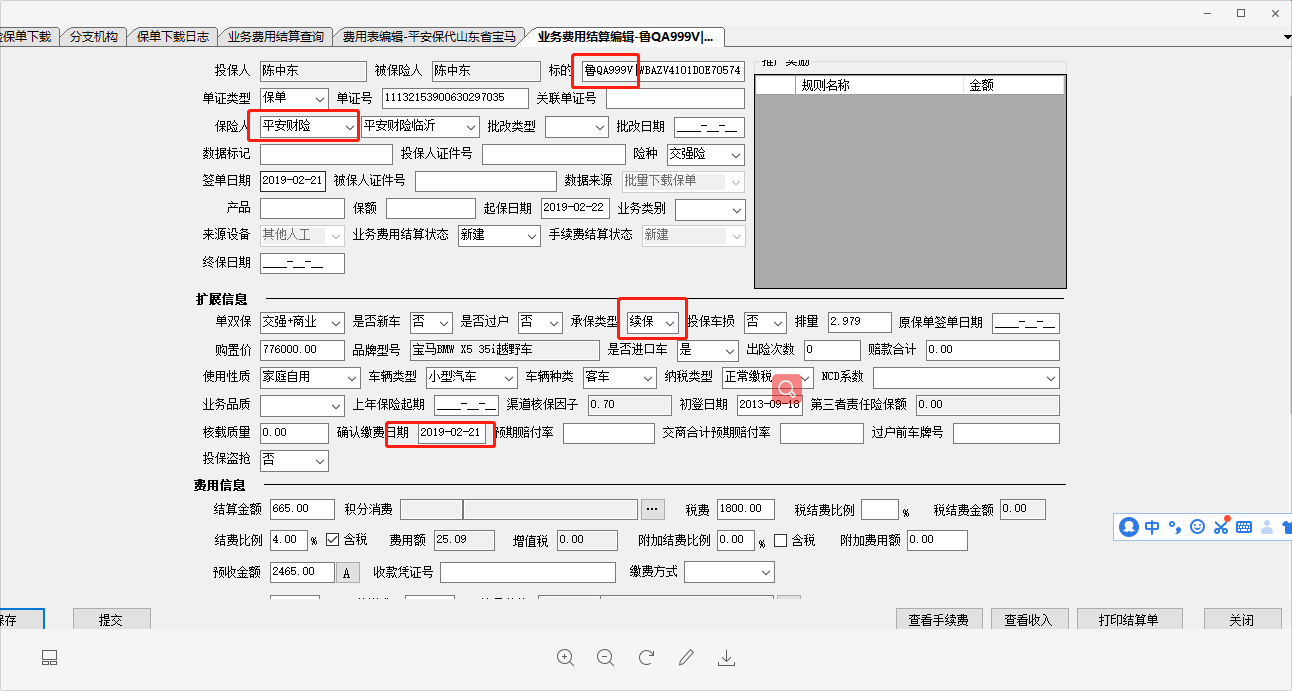Open IME skin shirt icon
Viewport: 1292px width, 691px height.
point(1285,526)
